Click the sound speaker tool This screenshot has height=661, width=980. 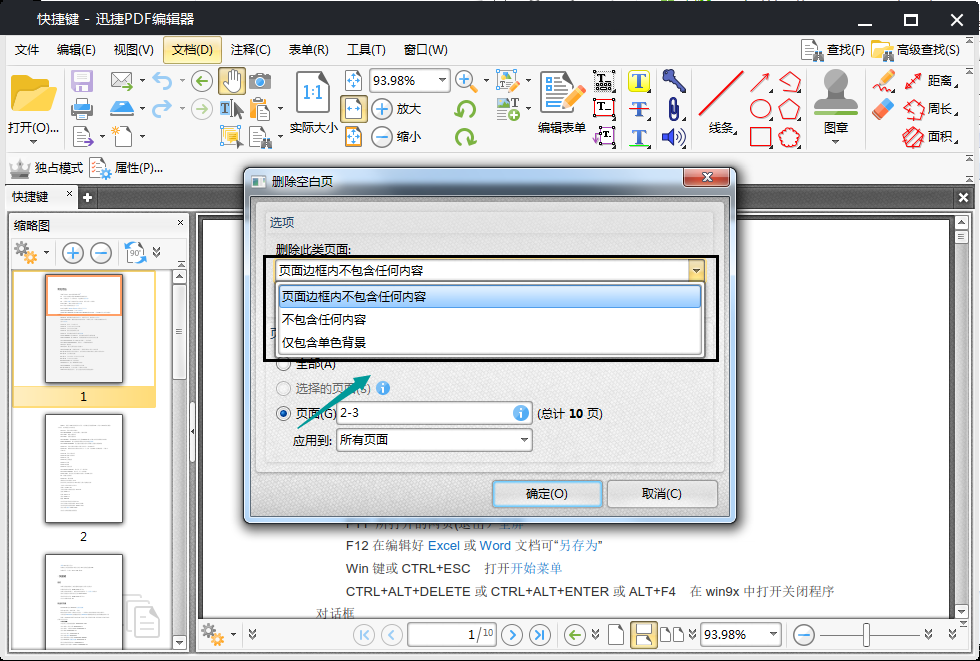tap(674, 137)
